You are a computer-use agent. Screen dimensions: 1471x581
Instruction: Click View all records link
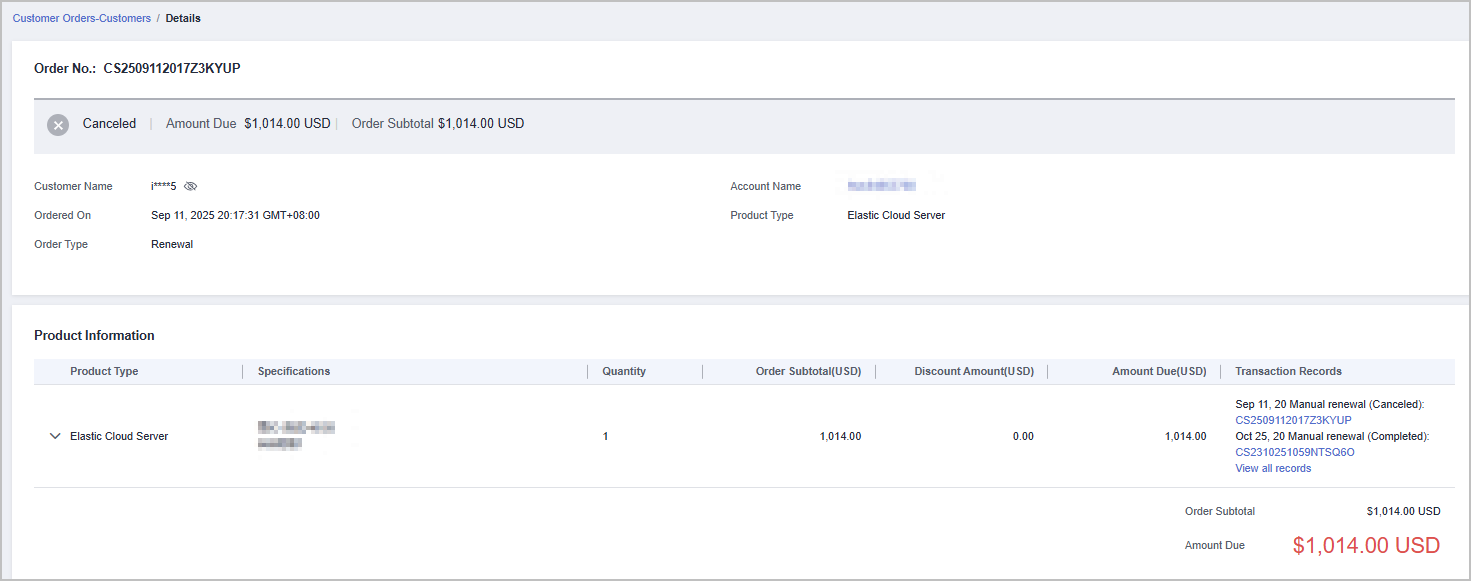click(1272, 468)
